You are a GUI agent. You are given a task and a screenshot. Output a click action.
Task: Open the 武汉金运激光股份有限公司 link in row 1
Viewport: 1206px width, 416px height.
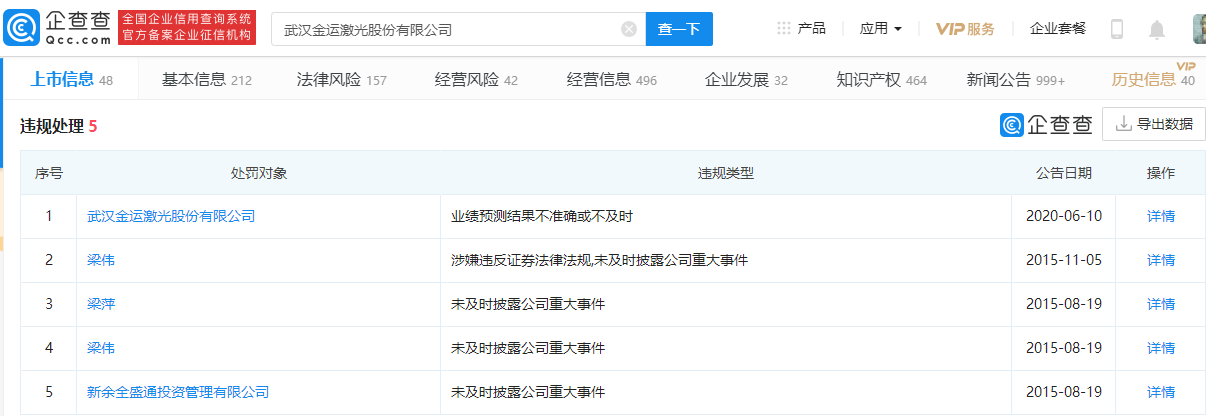coord(171,216)
